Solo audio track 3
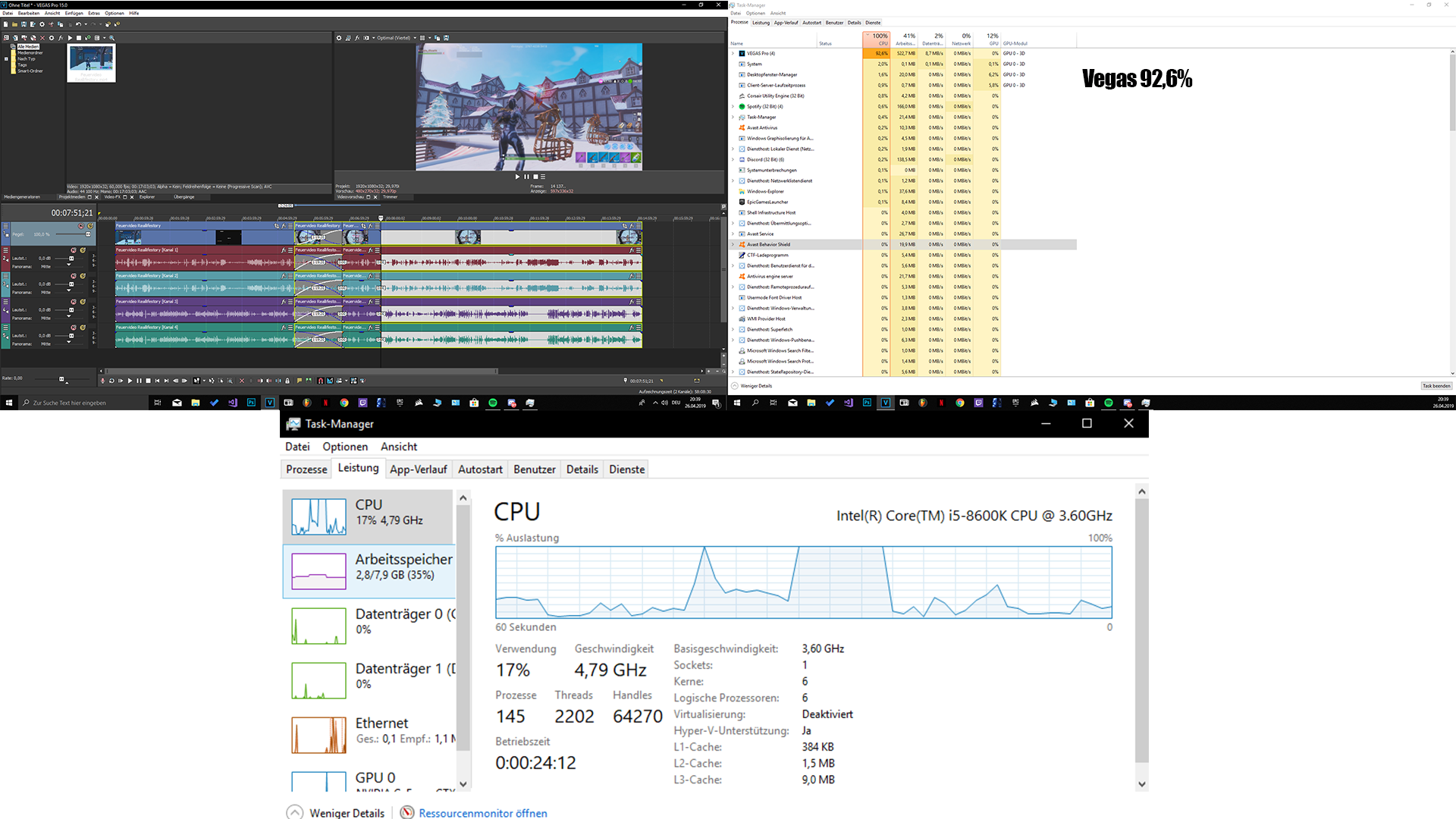This screenshot has width=1456, height=819. tap(83, 276)
